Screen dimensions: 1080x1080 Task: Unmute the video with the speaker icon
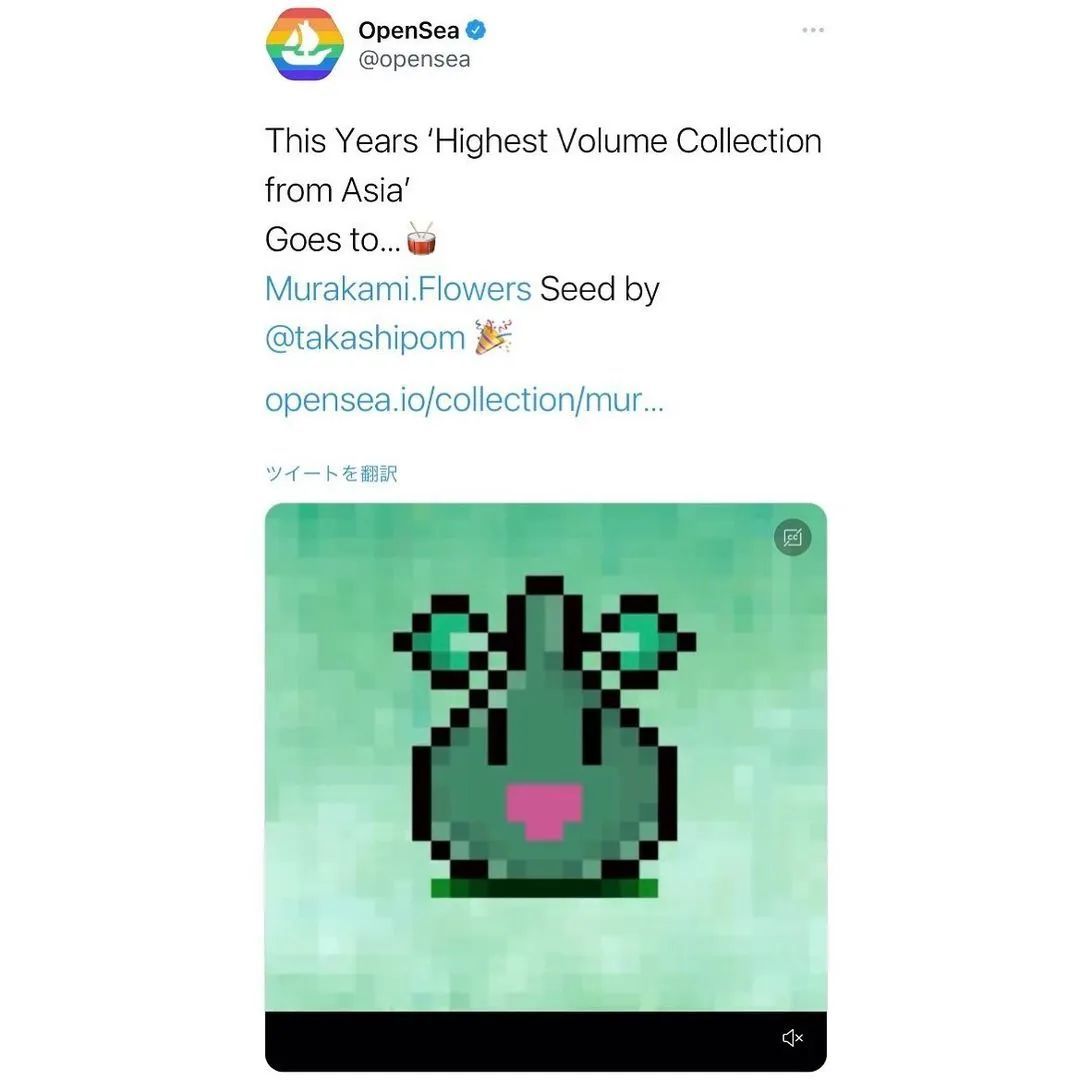pos(793,1037)
